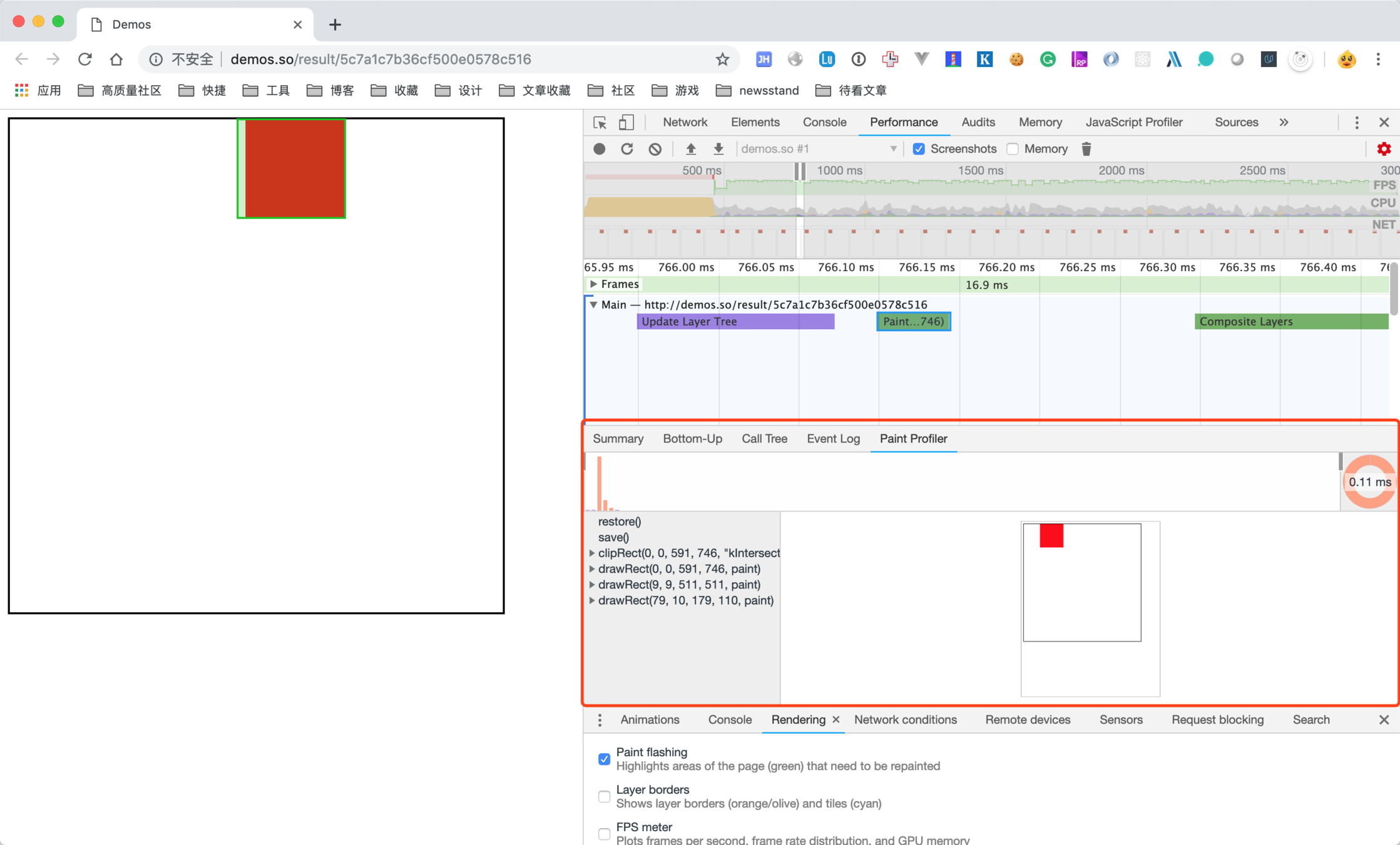Screen dimensions: 1400x845
Task: Toggle device toolbar icon
Action: pos(626,123)
